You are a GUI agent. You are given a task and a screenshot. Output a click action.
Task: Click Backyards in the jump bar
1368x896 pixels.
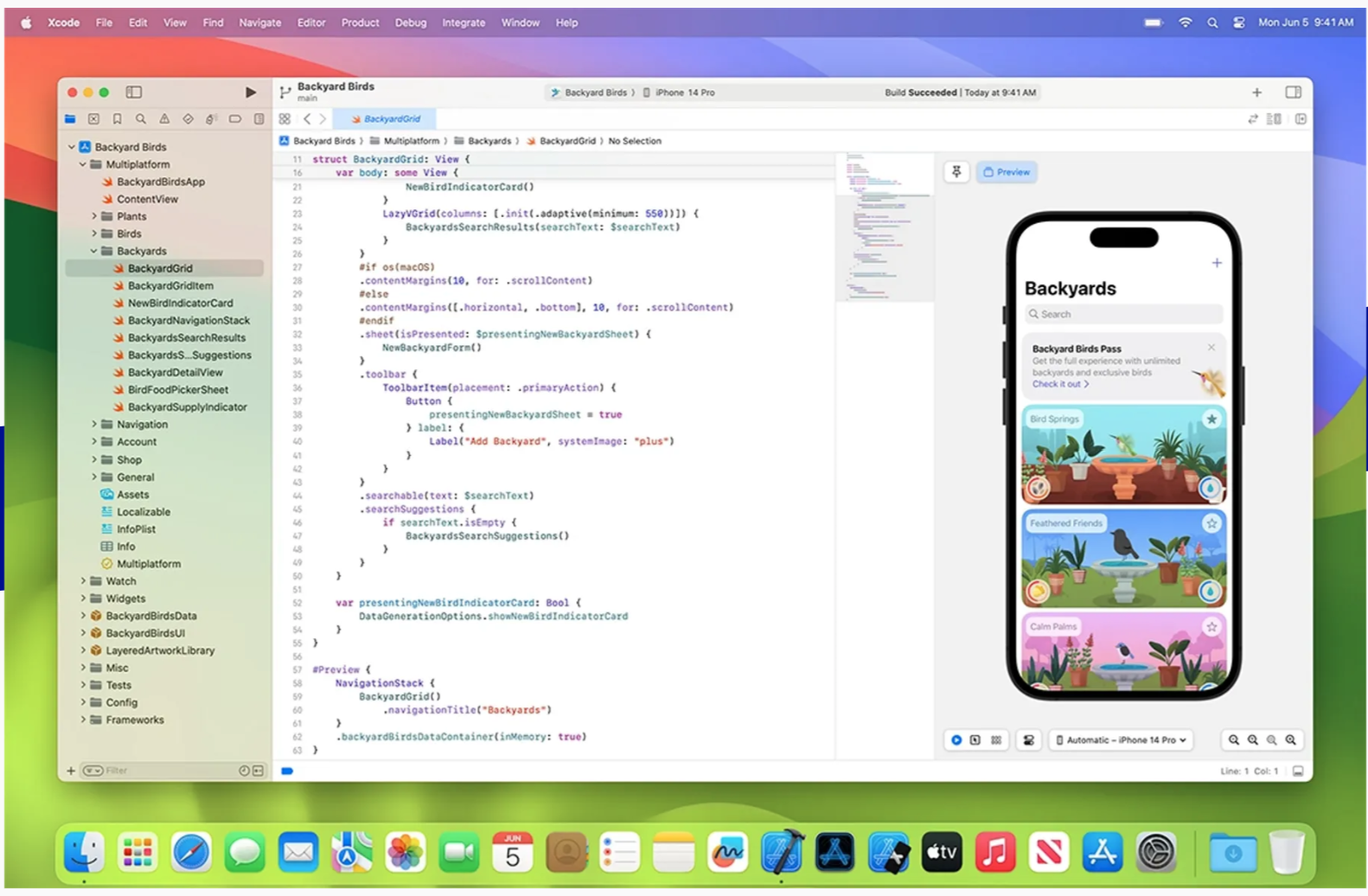pyautogui.click(x=483, y=141)
